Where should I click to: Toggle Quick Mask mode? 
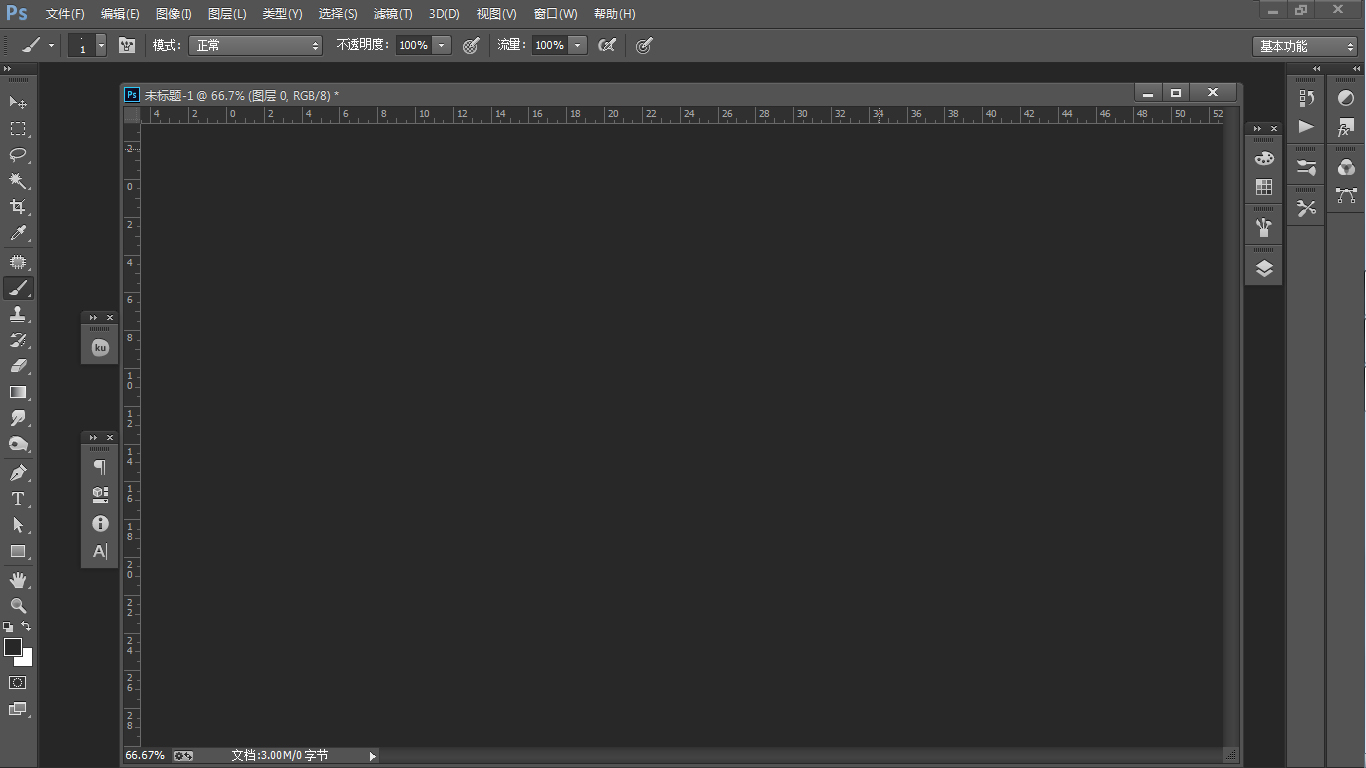click(x=18, y=682)
